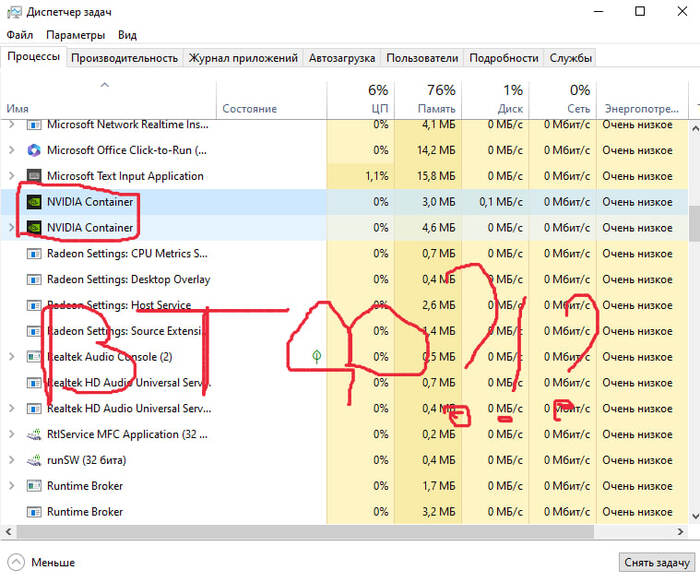Expand Microsoft Office Click-to-Run process group
Image resolution: width=700 pixels, height=582 pixels.
tap(12, 150)
